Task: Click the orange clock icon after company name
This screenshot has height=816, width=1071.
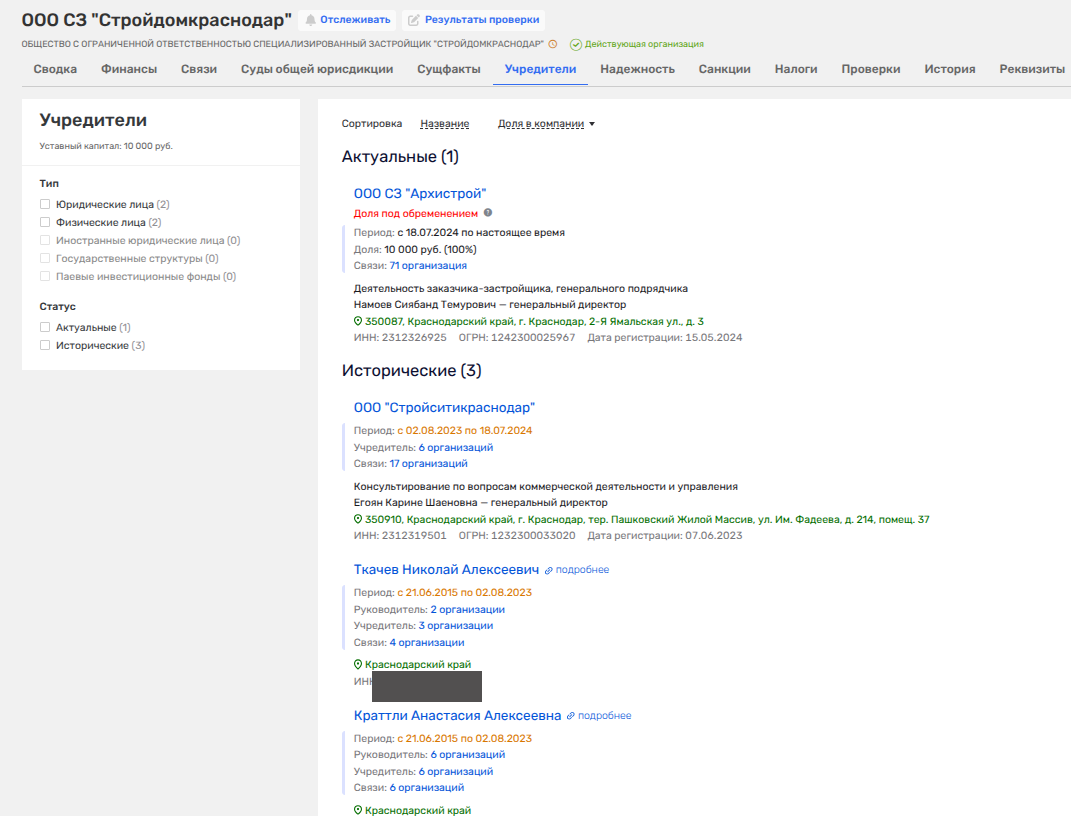Action: pos(553,44)
